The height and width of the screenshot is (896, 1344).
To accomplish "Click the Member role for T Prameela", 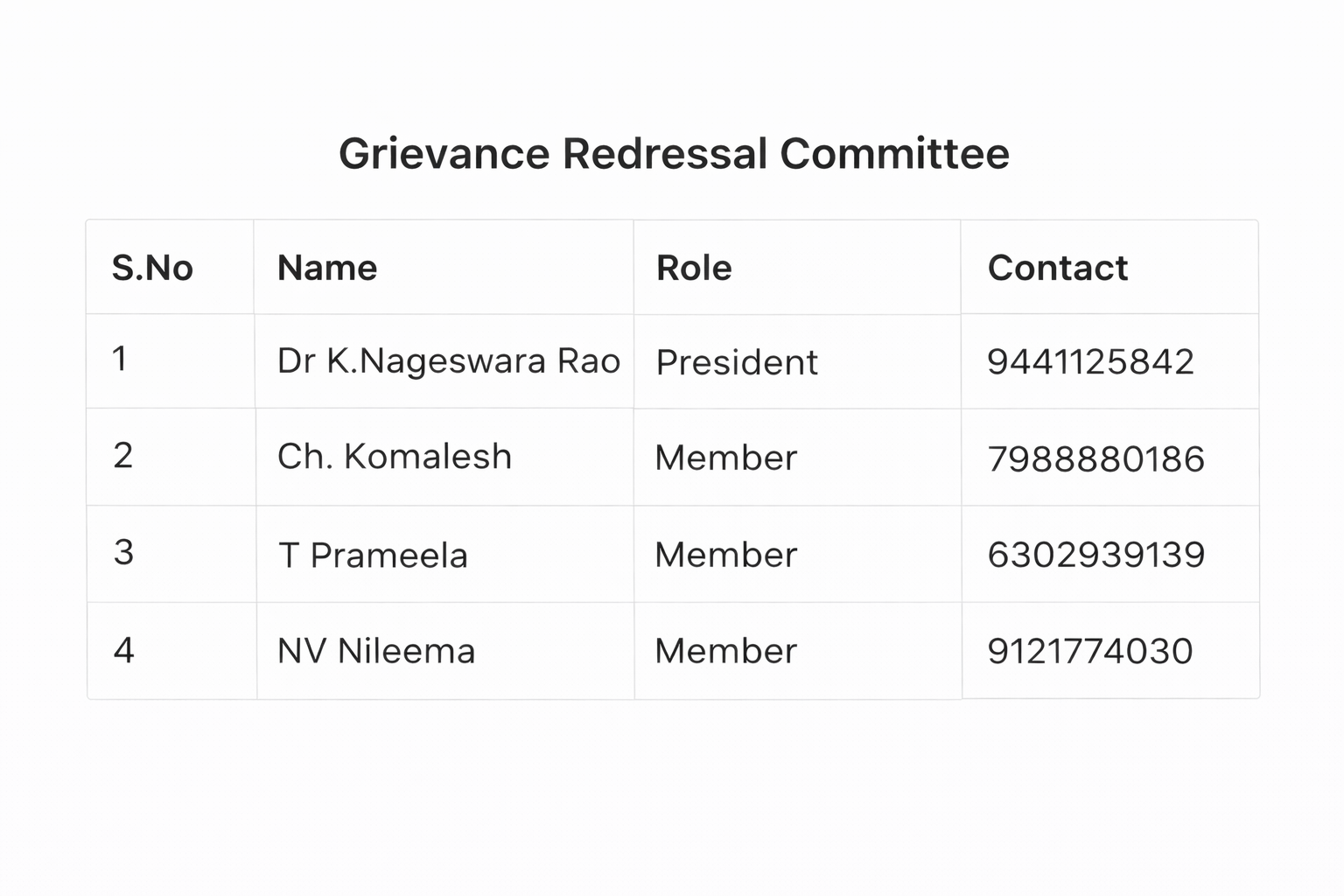I will (726, 555).
